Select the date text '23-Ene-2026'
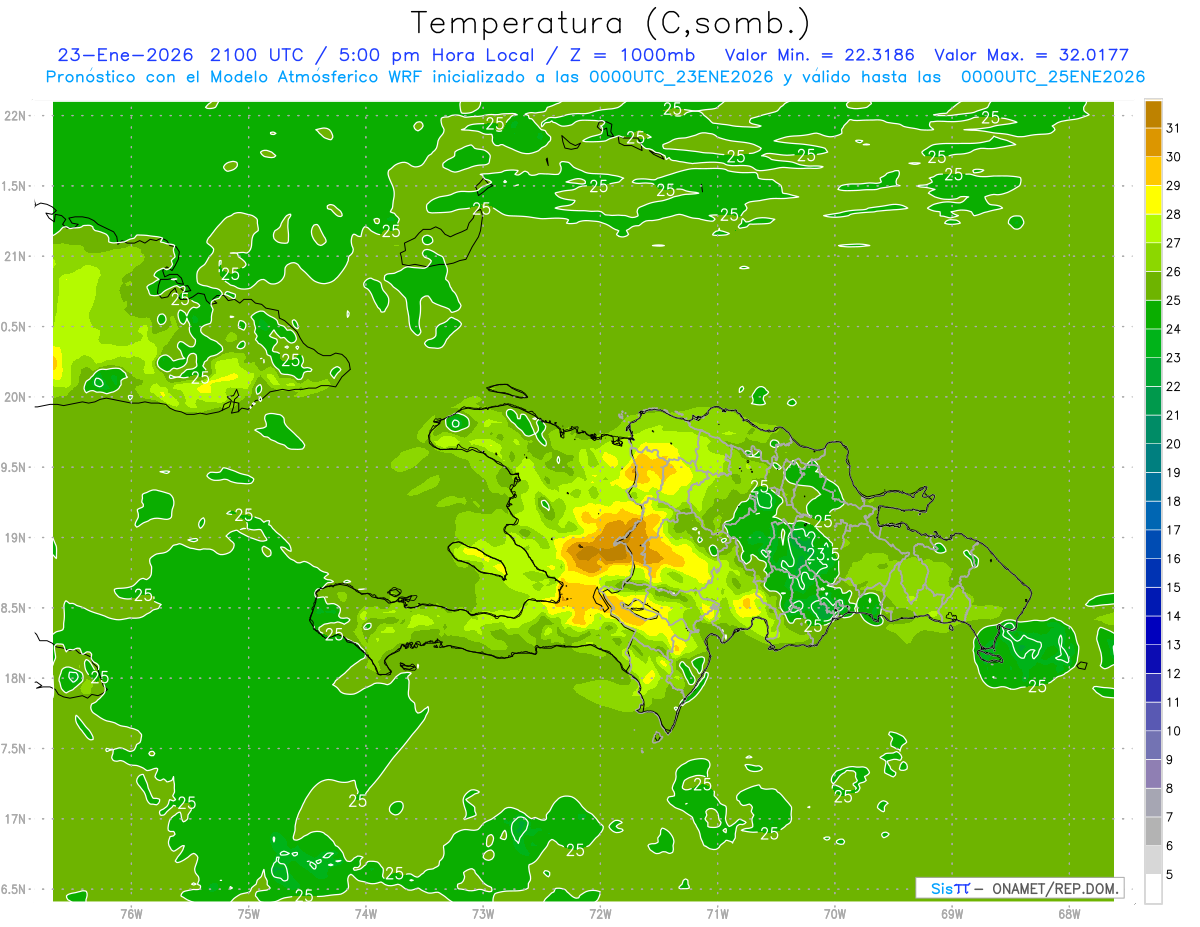This screenshot has width=1200, height=927. point(127,55)
